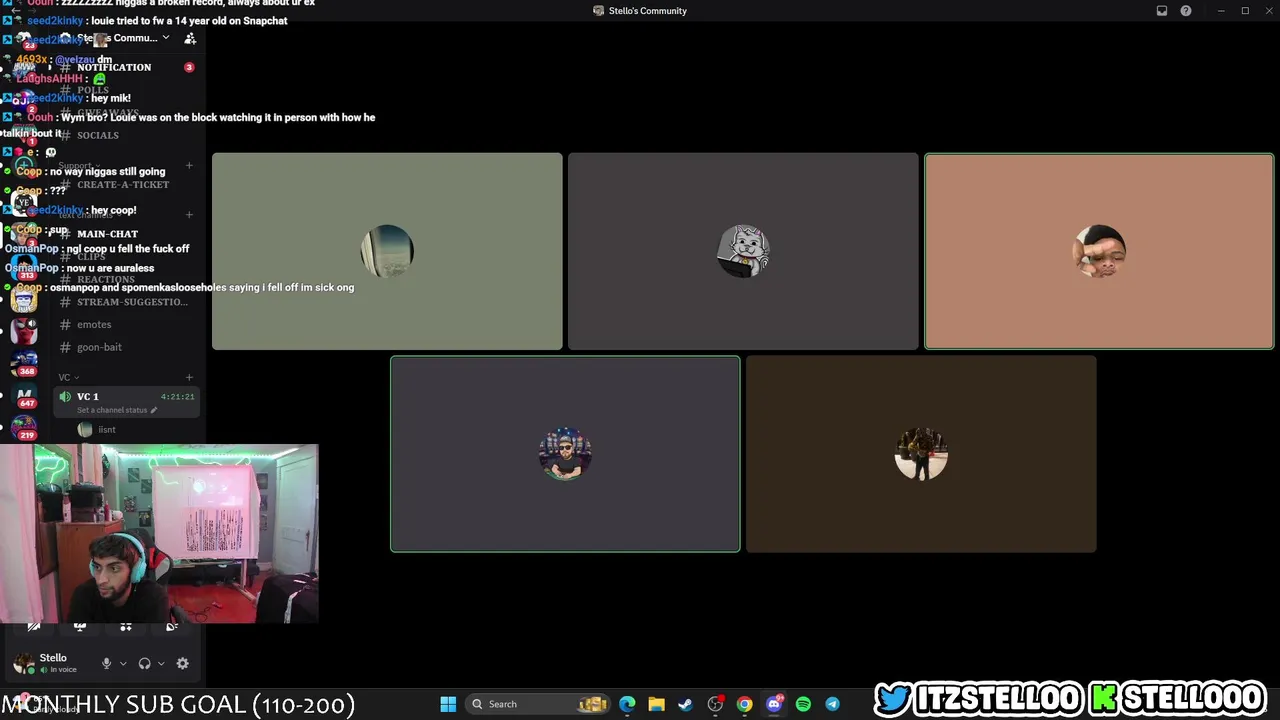Open Discord user settings gear
This screenshot has width=1280, height=720.
point(182,663)
